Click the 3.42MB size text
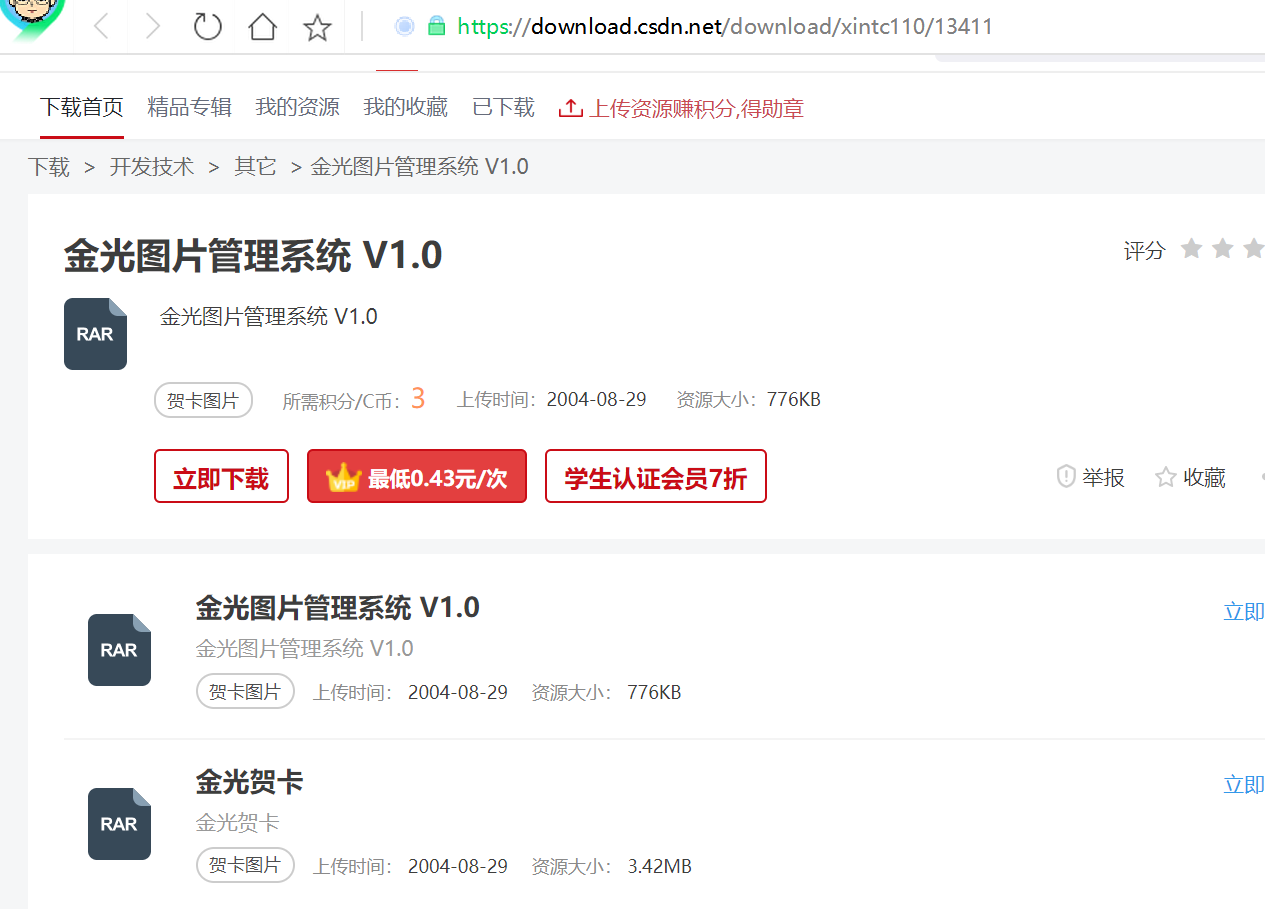 (660, 866)
